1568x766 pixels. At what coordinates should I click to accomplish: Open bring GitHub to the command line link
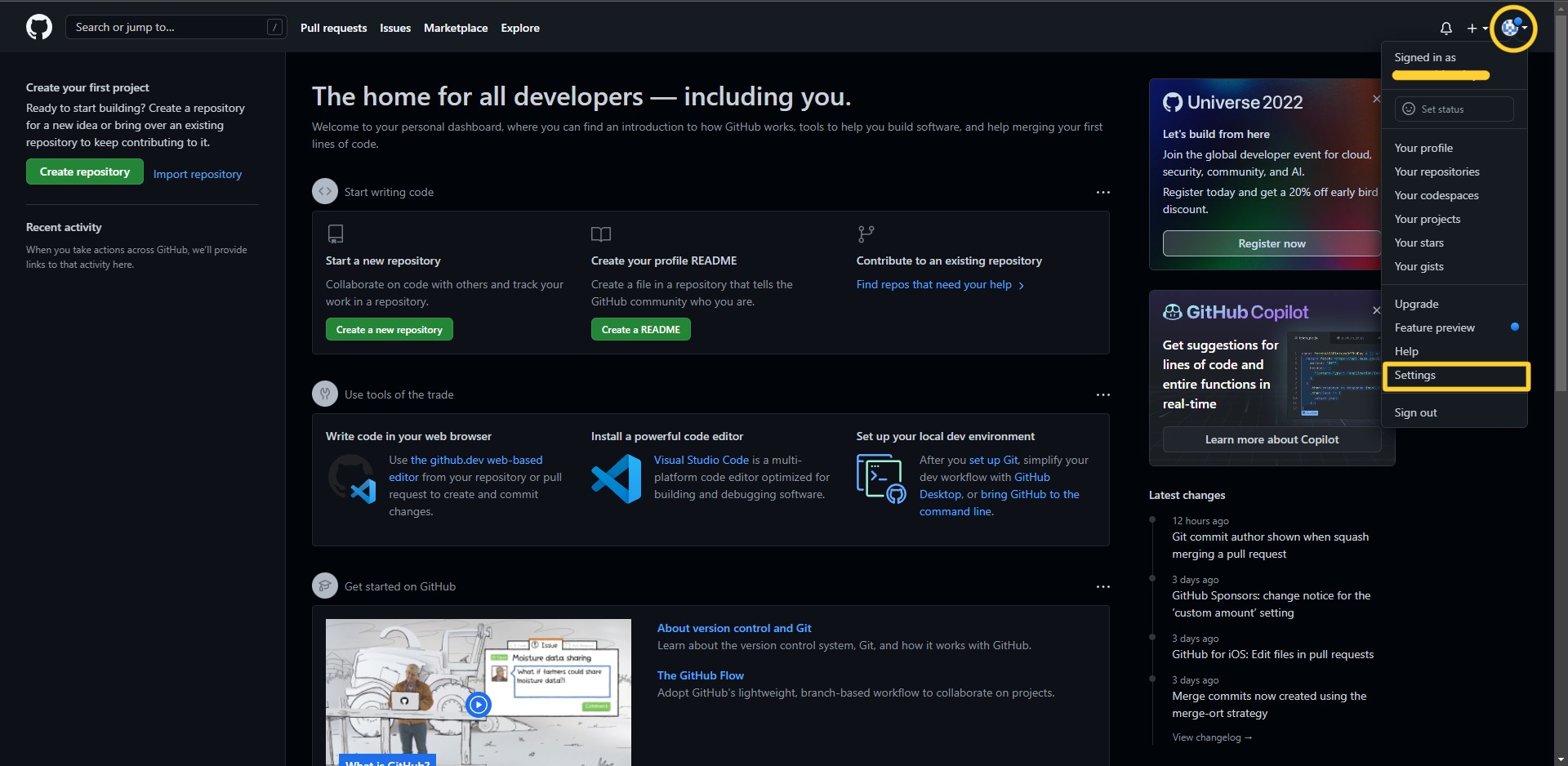click(1000, 502)
